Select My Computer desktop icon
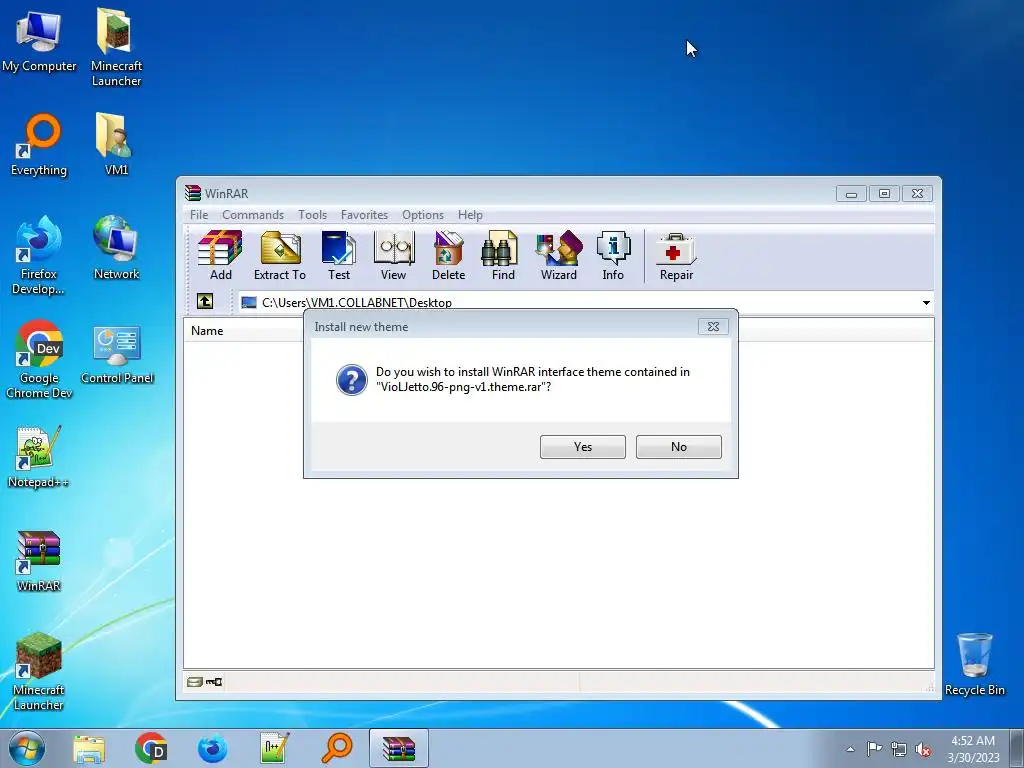 point(39,41)
